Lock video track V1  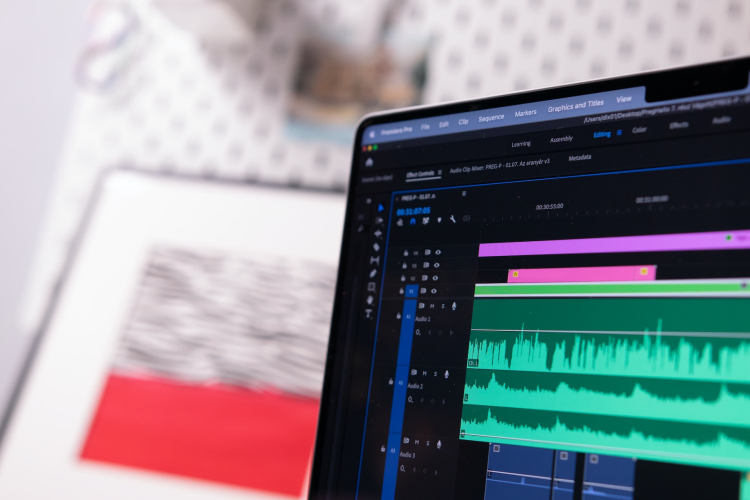pos(401,291)
